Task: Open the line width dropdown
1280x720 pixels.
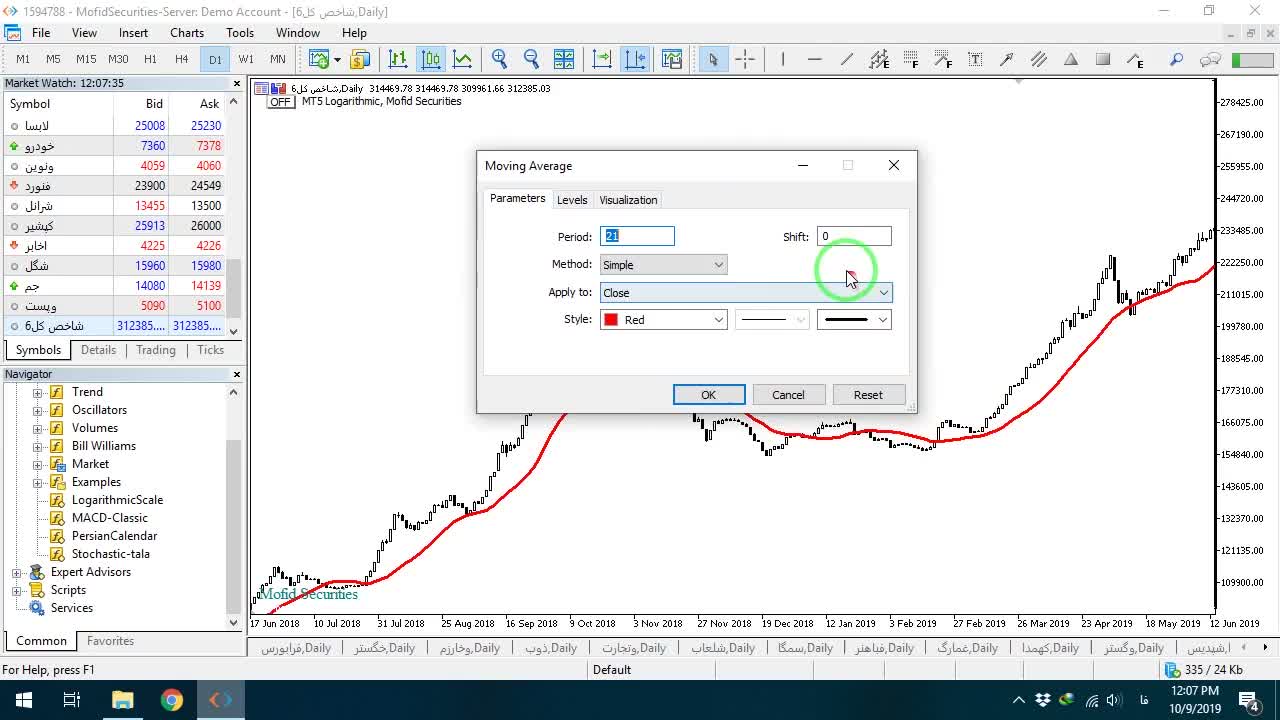Action: click(854, 320)
